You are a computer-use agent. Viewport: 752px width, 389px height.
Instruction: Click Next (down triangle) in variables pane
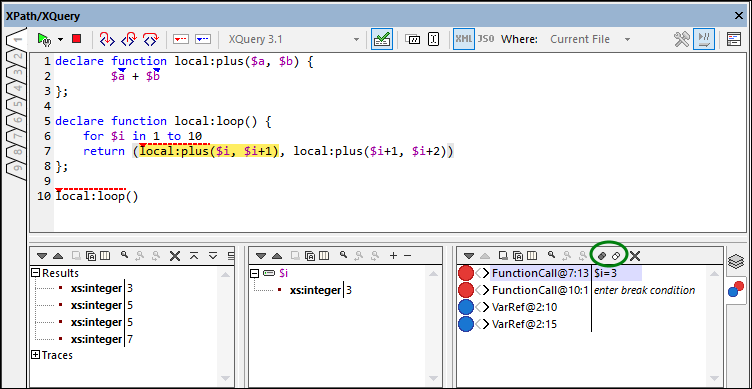click(x=261, y=256)
